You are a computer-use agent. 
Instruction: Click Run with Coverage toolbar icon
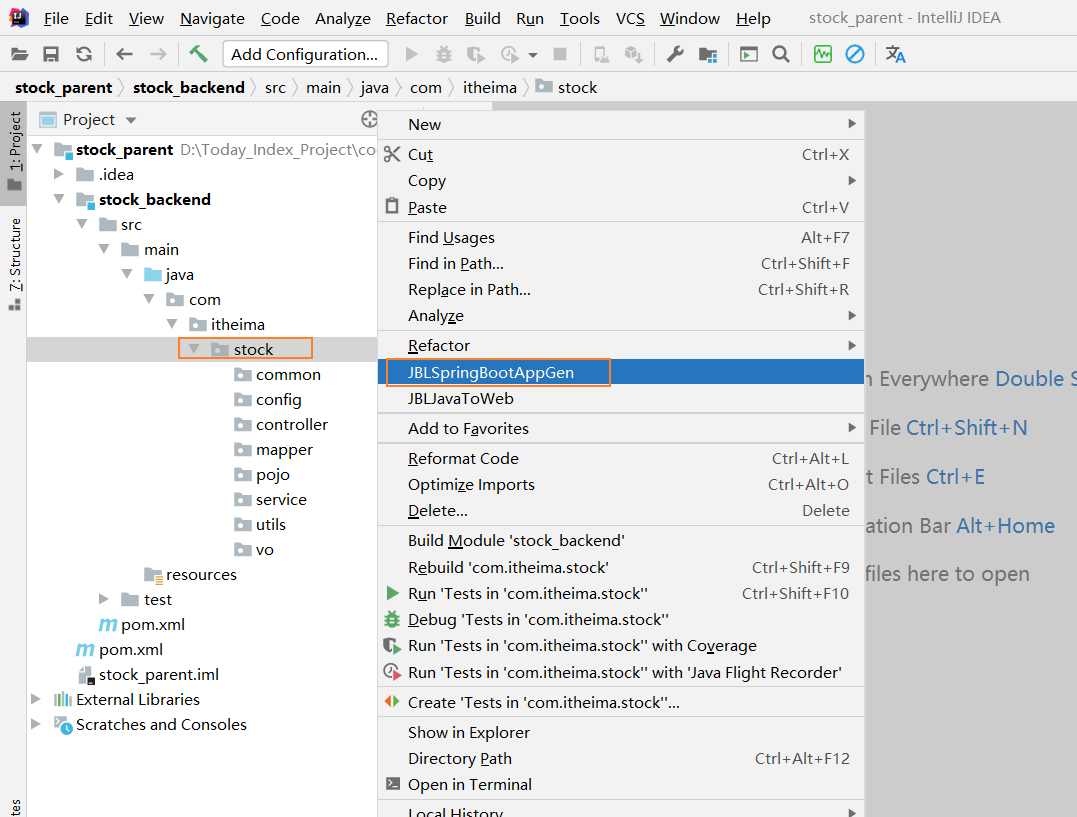pos(475,54)
